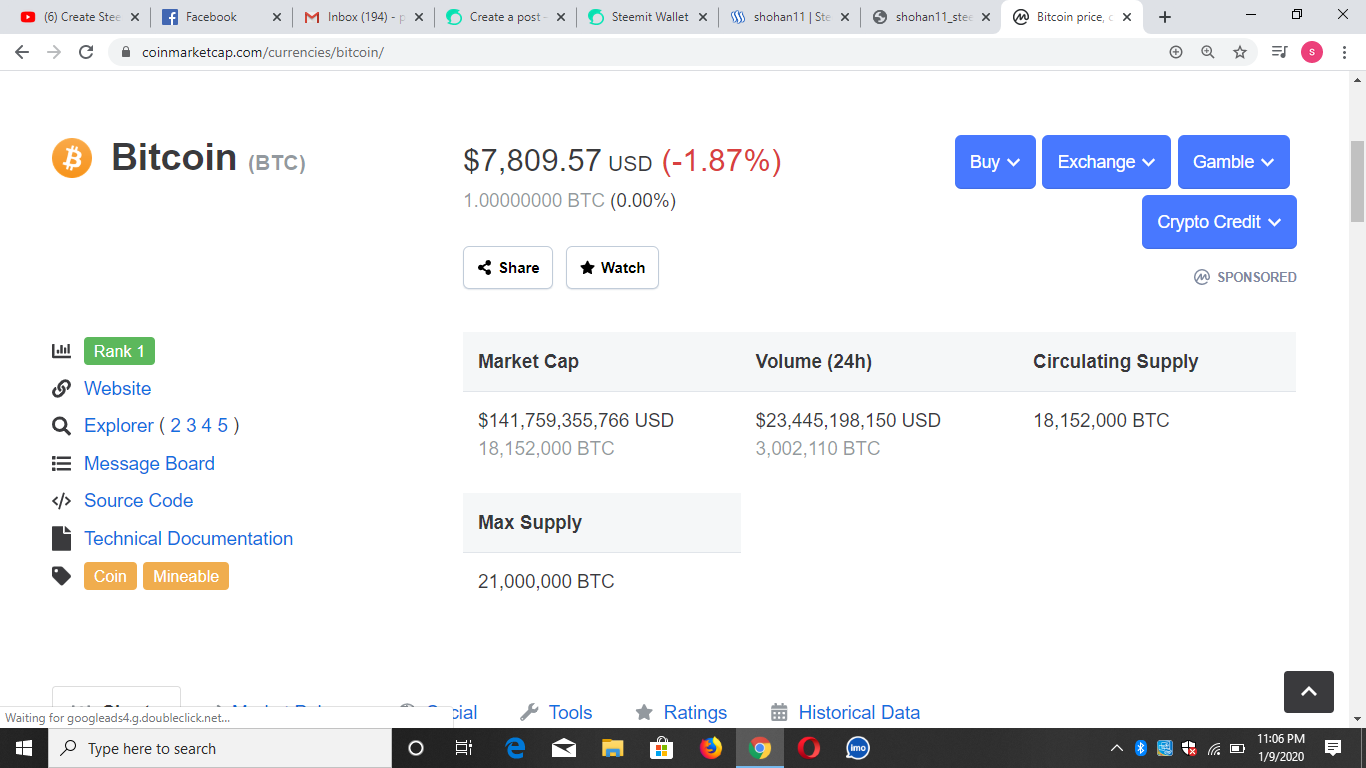1366x768 pixels.
Task: Open the Mail app on taskbar
Action: point(564,748)
